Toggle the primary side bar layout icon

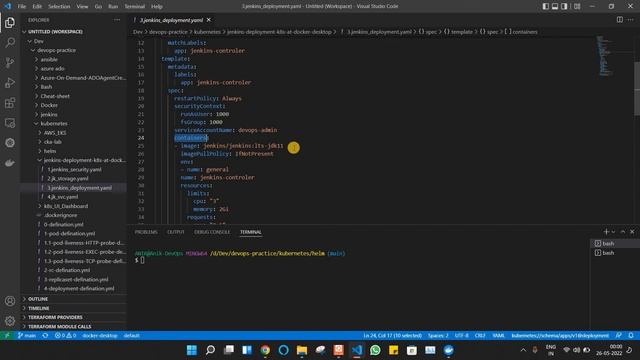[546, 6]
